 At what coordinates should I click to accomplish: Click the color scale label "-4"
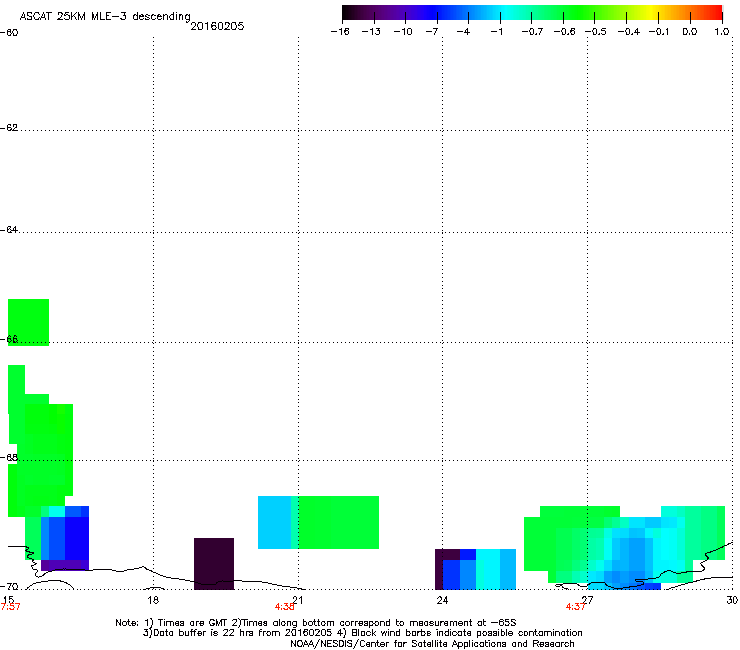pos(463,32)
